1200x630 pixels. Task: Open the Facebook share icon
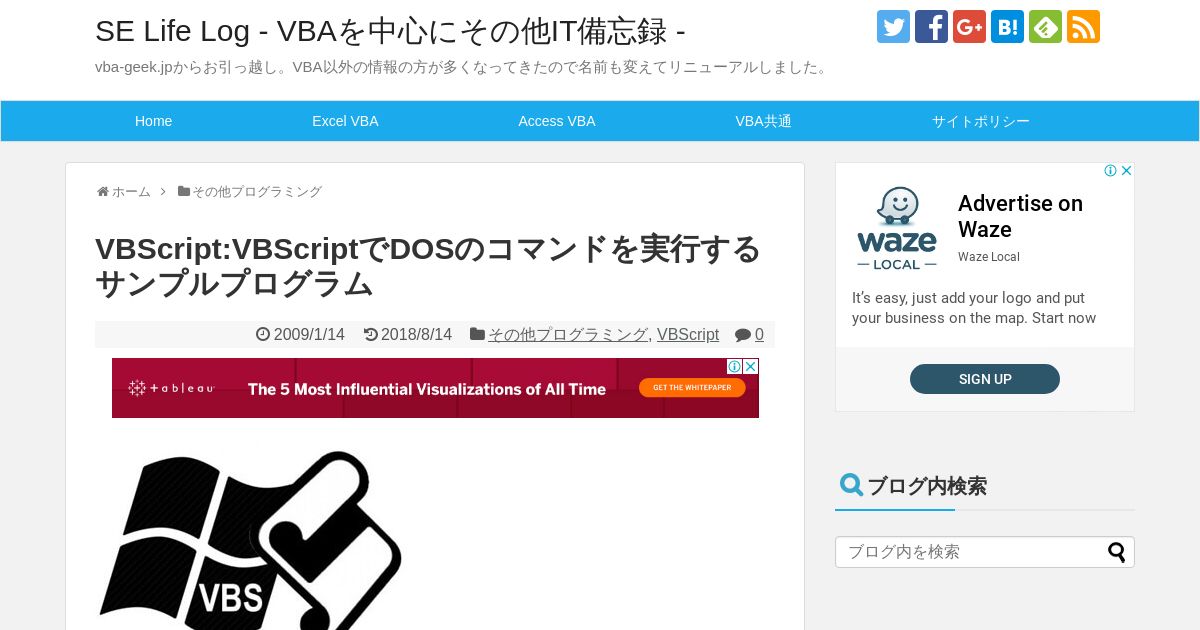(x=931, y=27)
